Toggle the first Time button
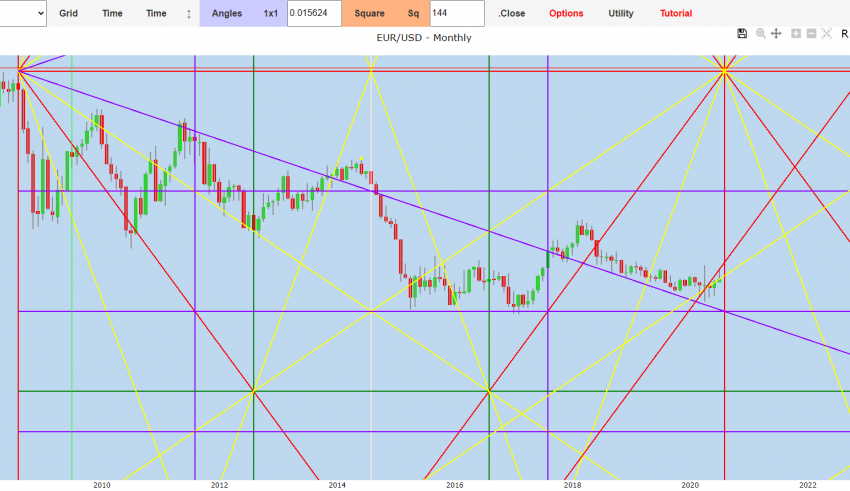 pyautogui.click(x=112, y=13)
